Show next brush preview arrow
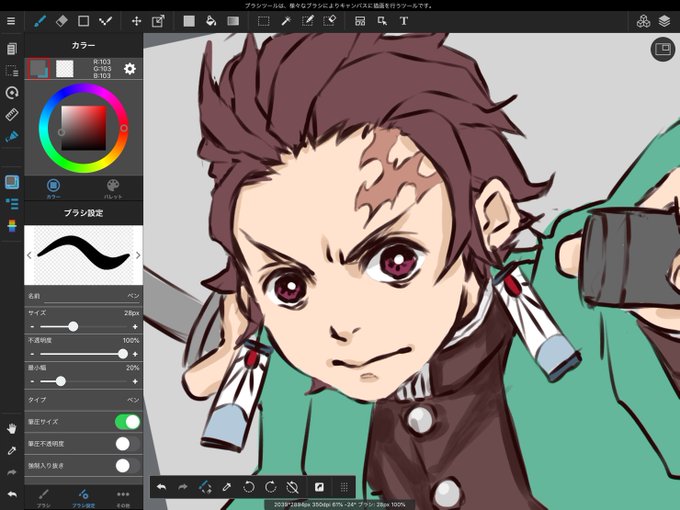 click(138, 255)
